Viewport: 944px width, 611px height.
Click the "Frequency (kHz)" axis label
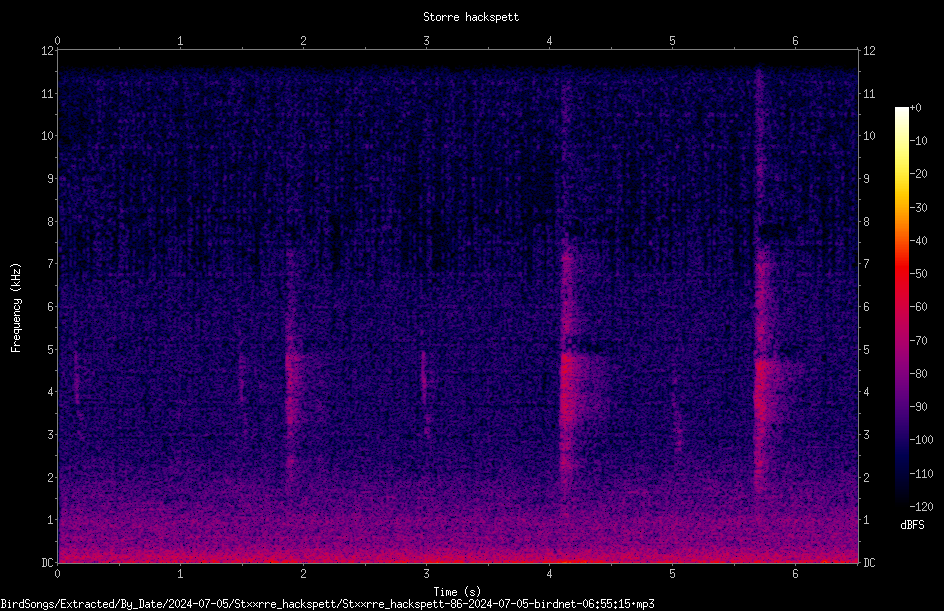pyautogui.click(x=16, y=308)
